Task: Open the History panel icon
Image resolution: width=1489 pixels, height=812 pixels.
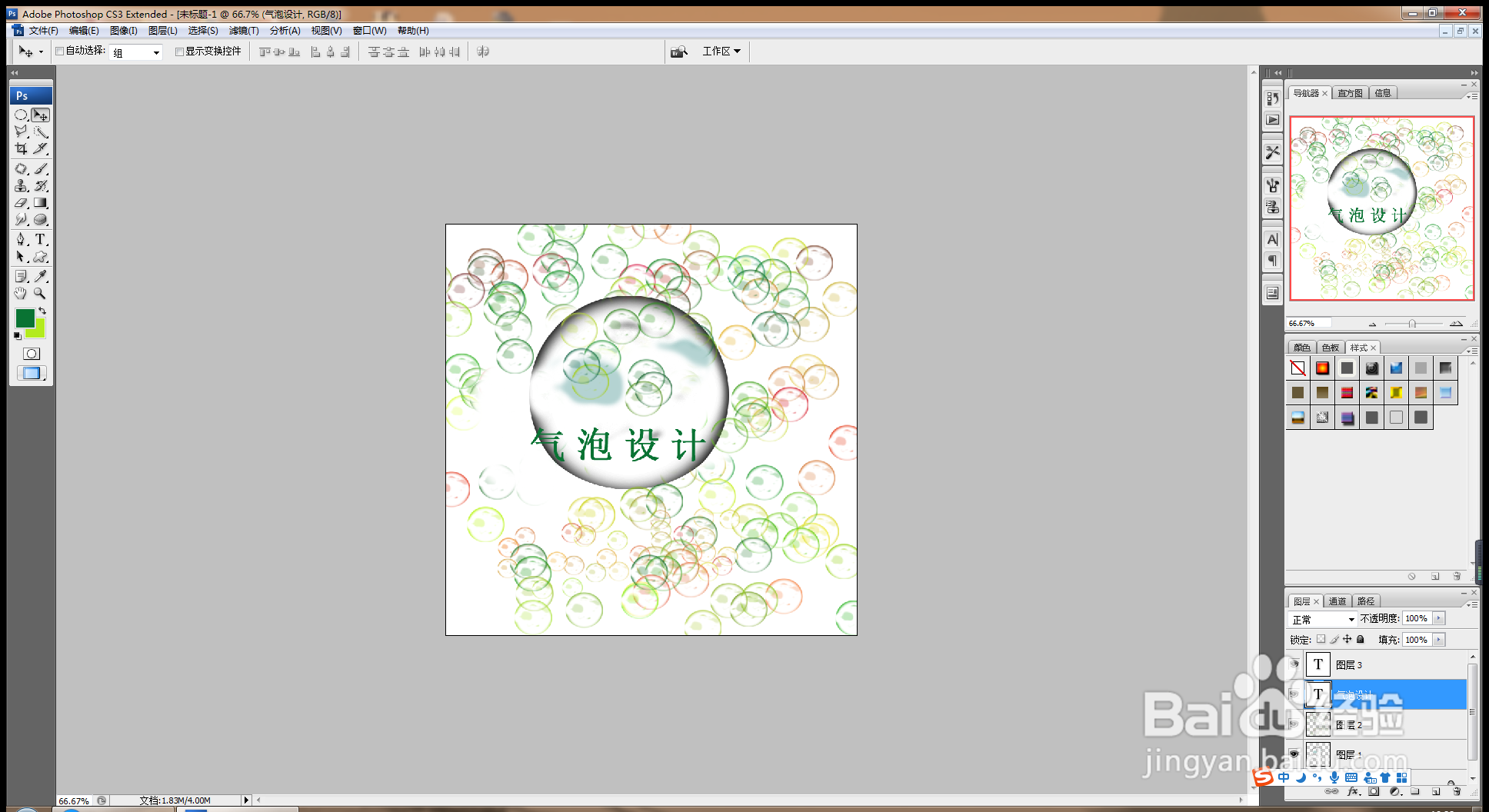Action: click(x=1273, y=99)
